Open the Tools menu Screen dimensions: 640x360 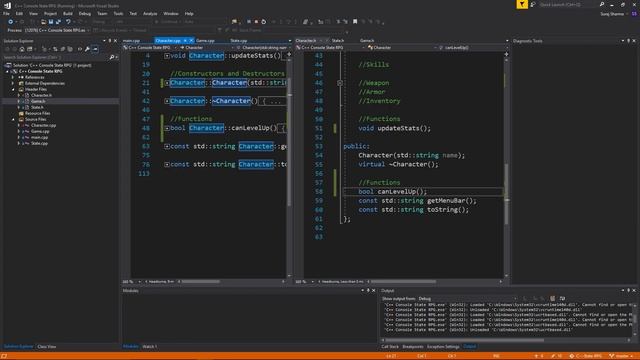coord(118,13)
